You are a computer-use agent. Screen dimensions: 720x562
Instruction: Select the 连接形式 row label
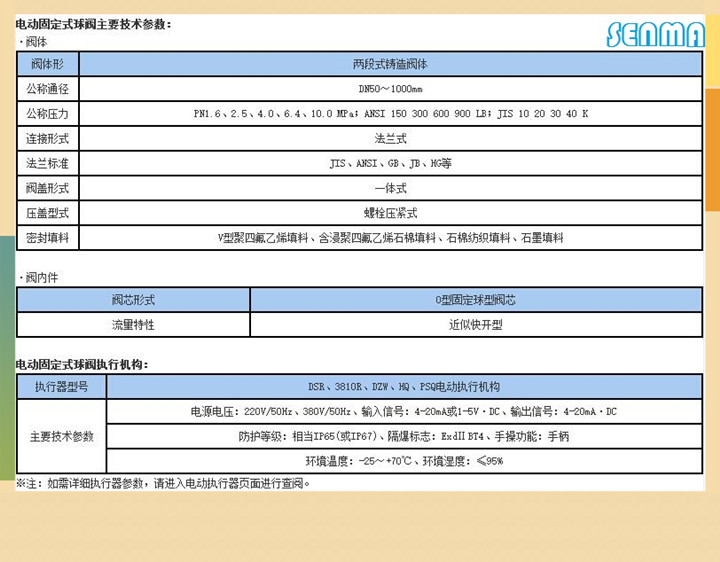(x=48, y=138)
